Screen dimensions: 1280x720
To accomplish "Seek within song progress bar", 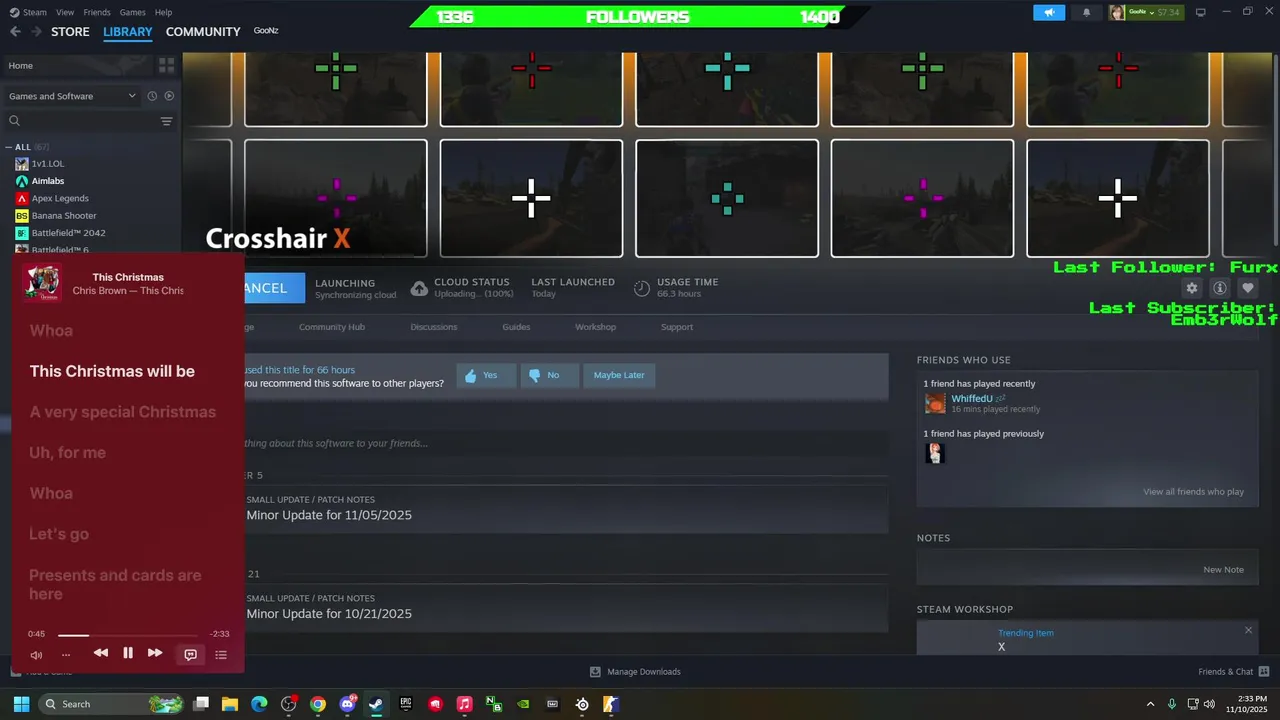I will click(x=128, y=635).
